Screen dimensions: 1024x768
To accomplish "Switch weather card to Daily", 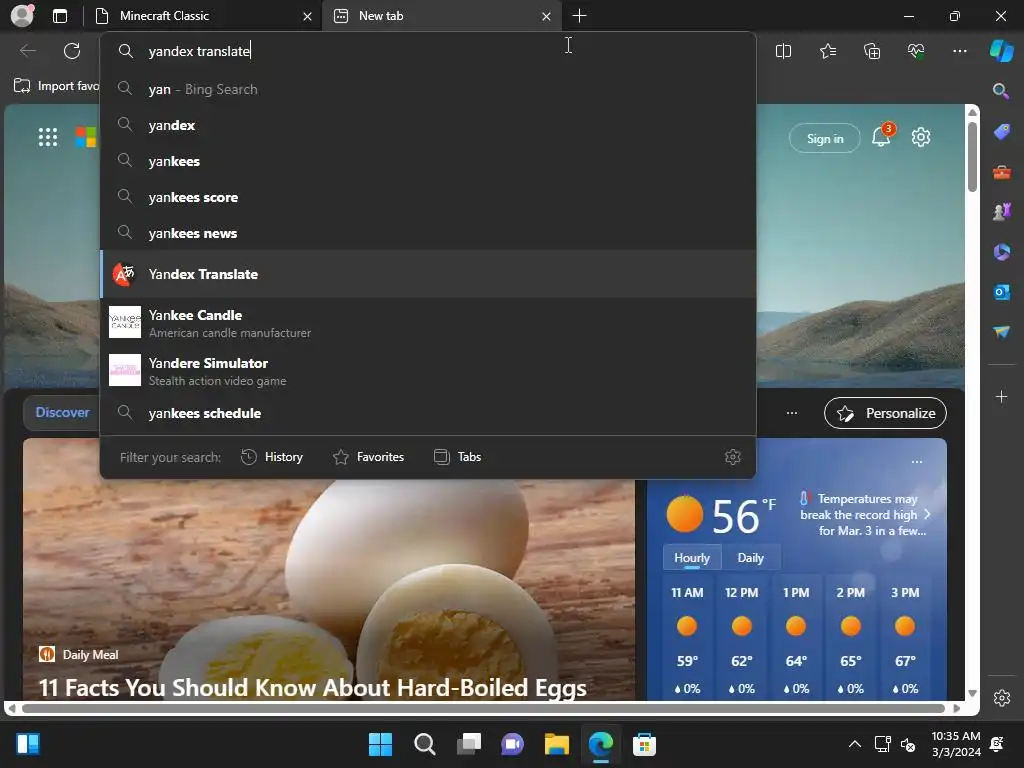I will point(750,557).
